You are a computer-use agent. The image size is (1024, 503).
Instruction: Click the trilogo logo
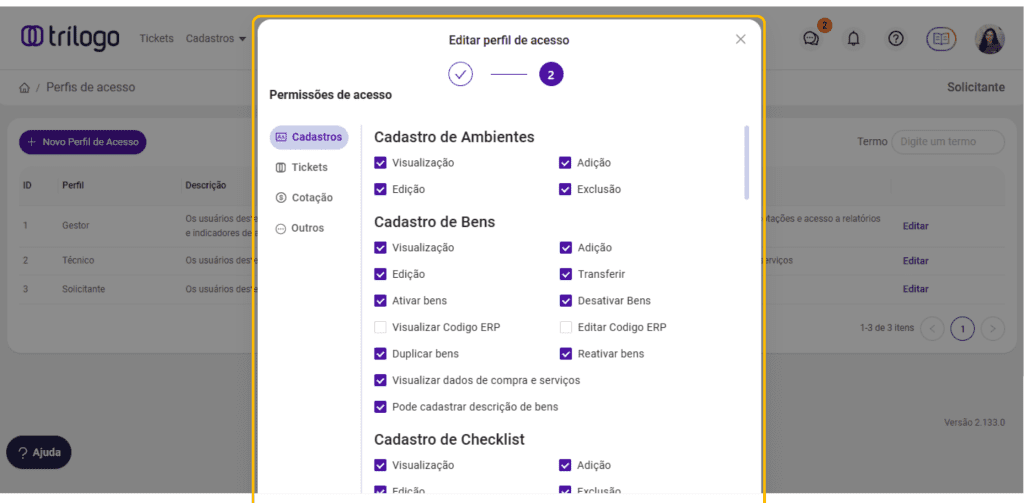[70, 38]
